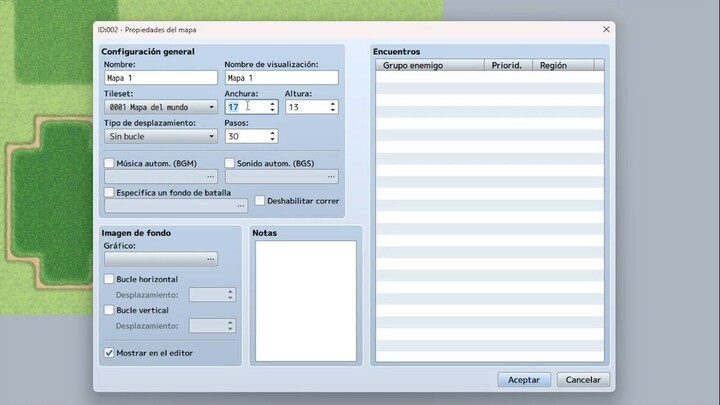Click the Cancelar button
This screenshot has width=720, height=405.
pyautogui.click(x=583, y=380)
